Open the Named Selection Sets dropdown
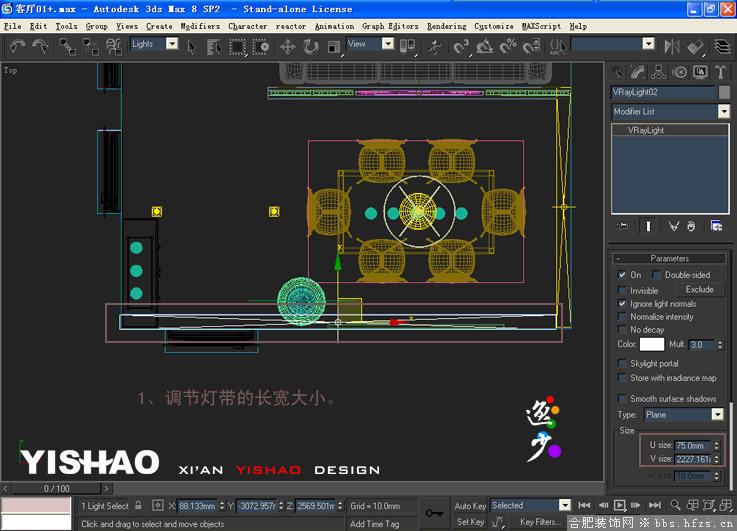Viewport: 737px width, 531px height. tap(648, 44)
